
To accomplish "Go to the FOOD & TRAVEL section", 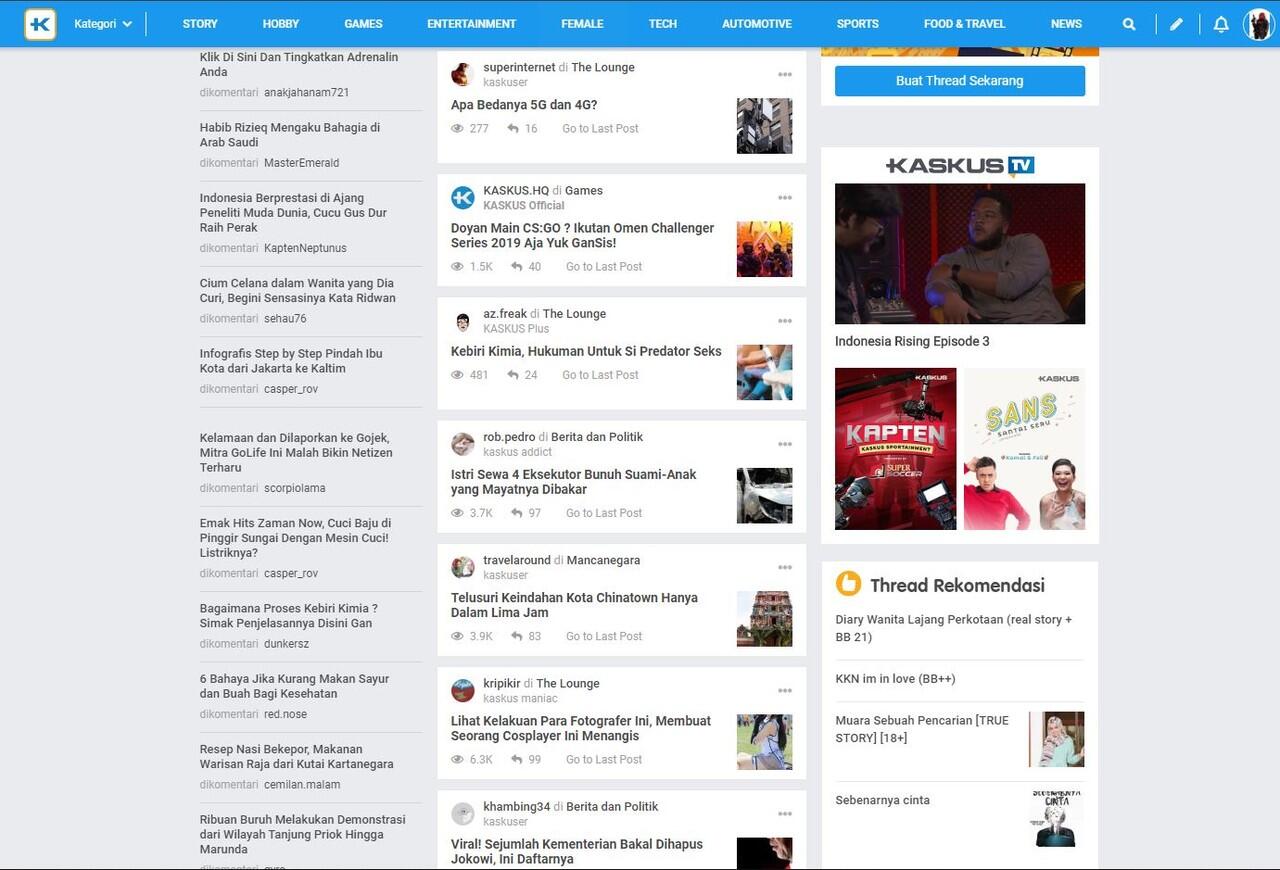I will [964, 24].
